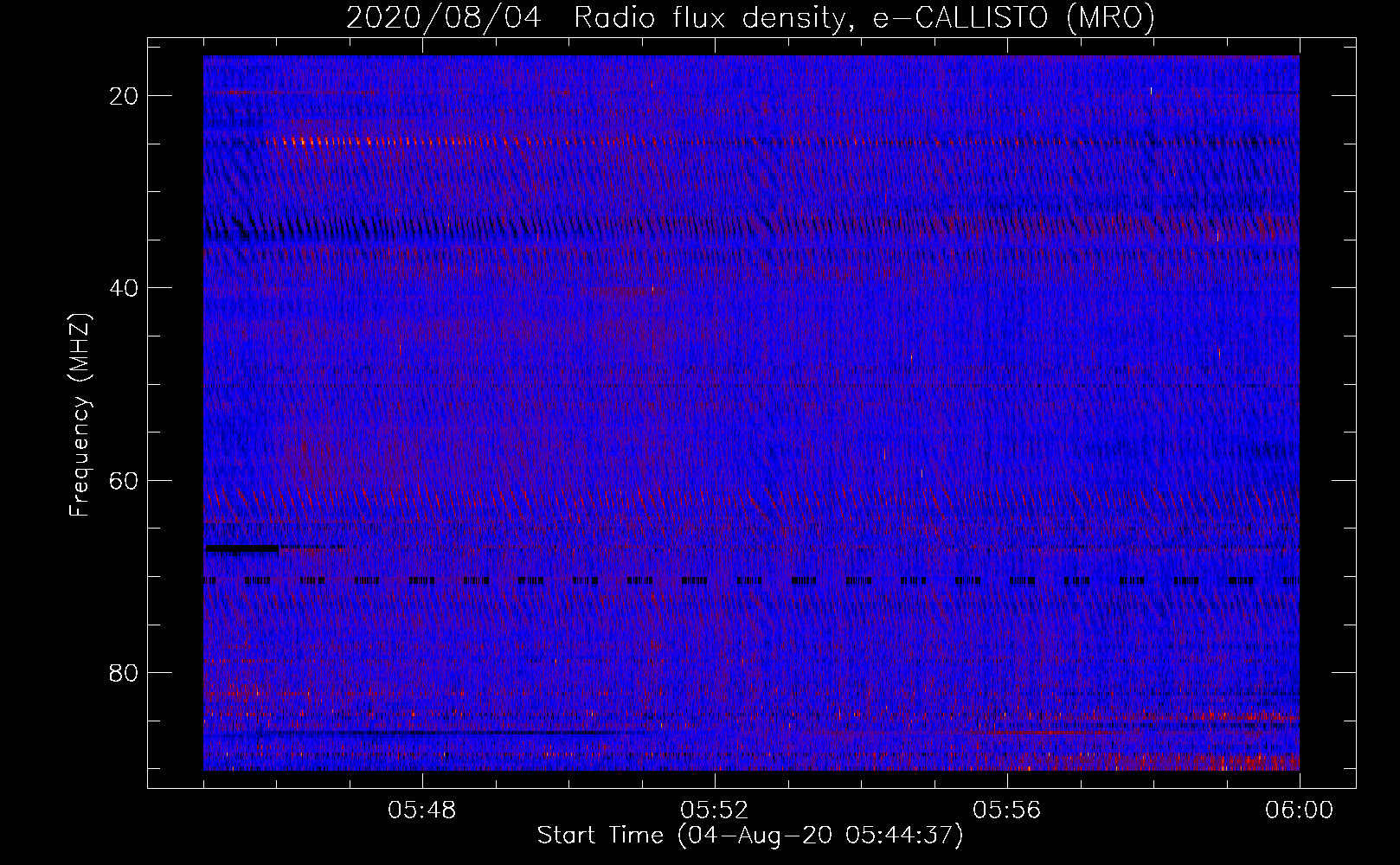1400x865 pixels.
Task: Click the 60 MHz frequency tick label
Action: [x=124, y=480]
